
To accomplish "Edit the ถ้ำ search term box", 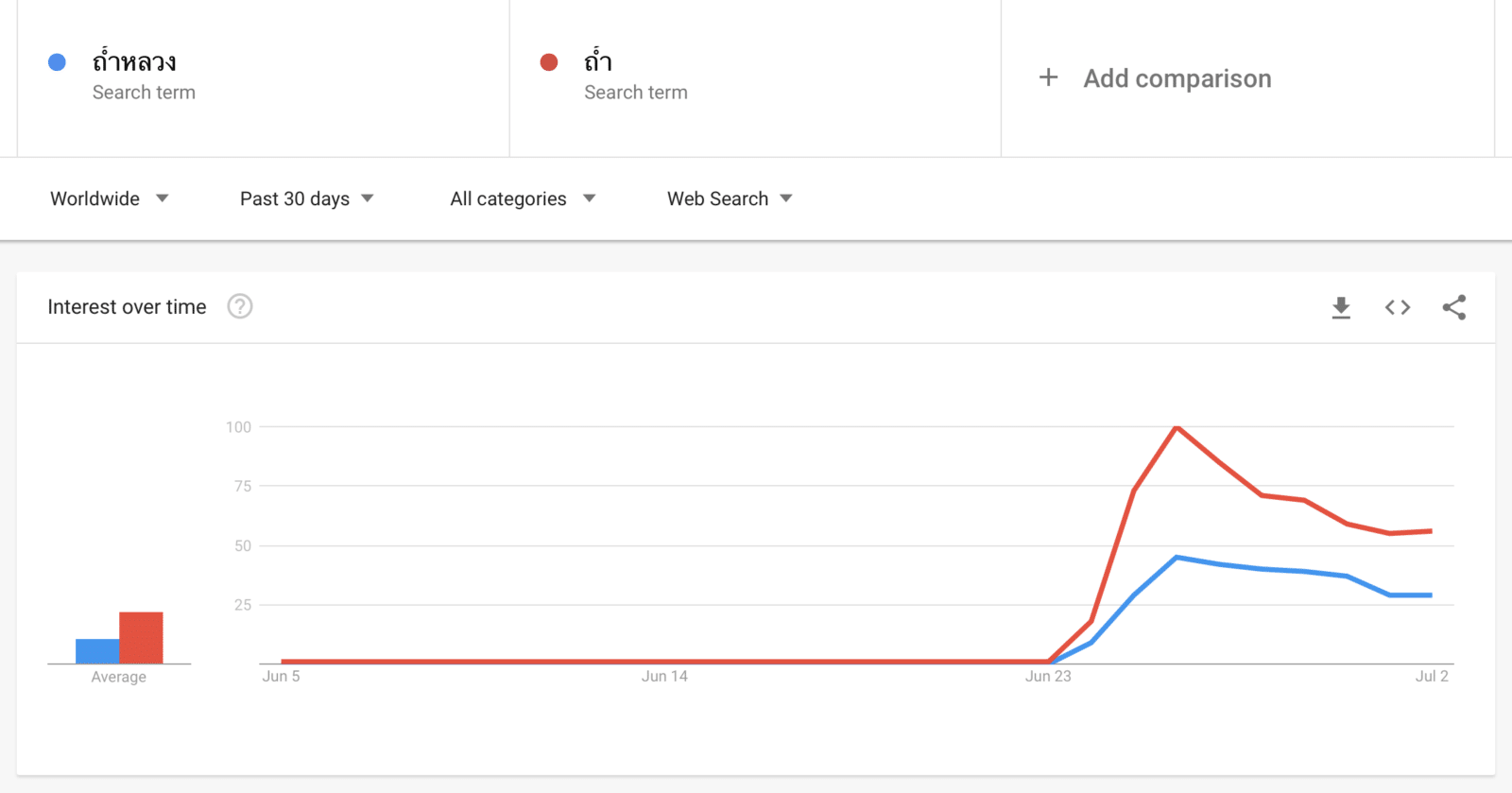I will coord(598,62).
